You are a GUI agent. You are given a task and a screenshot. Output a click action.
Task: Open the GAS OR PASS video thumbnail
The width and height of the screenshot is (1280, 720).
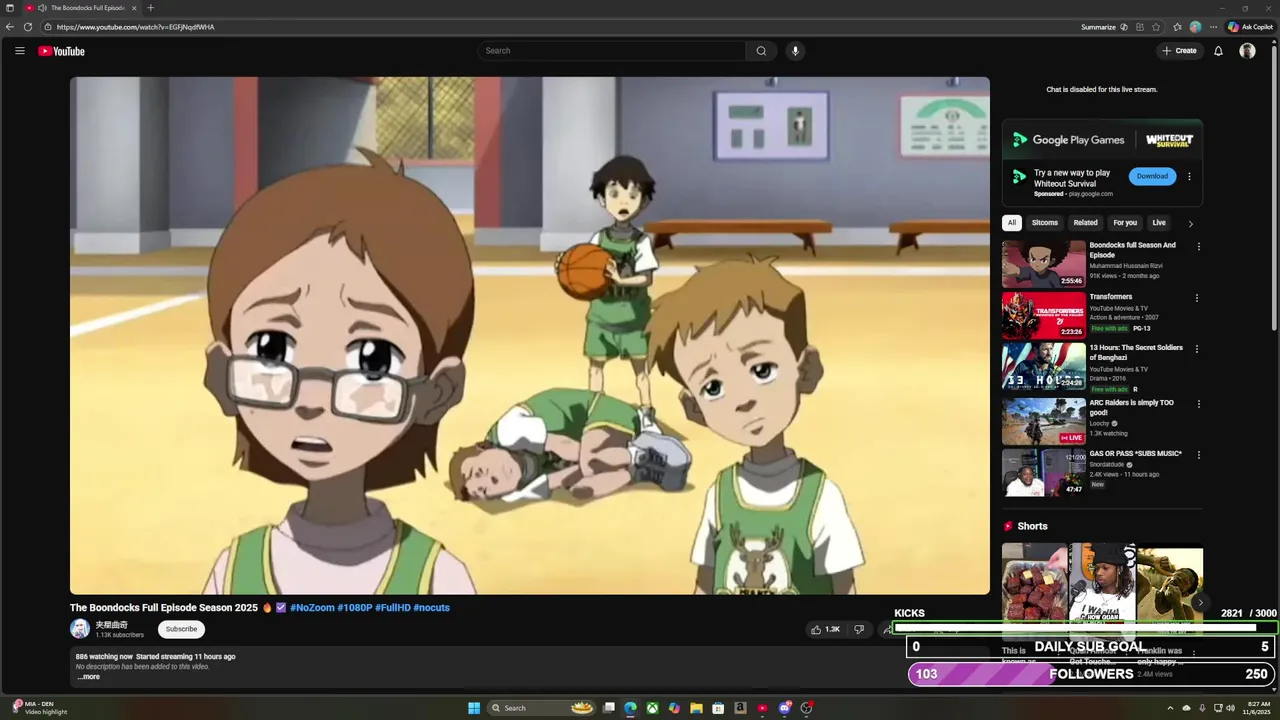click(1044, 472)
